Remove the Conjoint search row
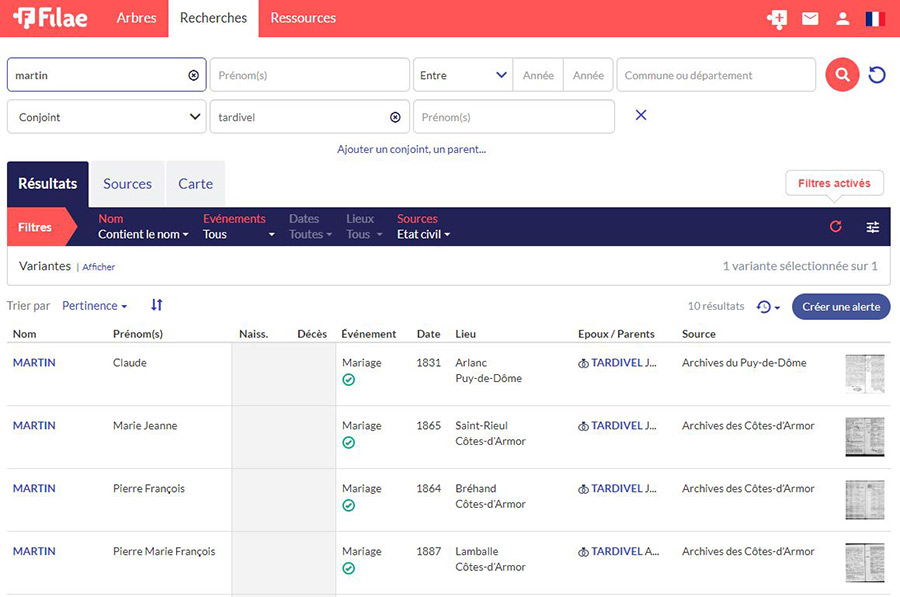 [641, 116]
